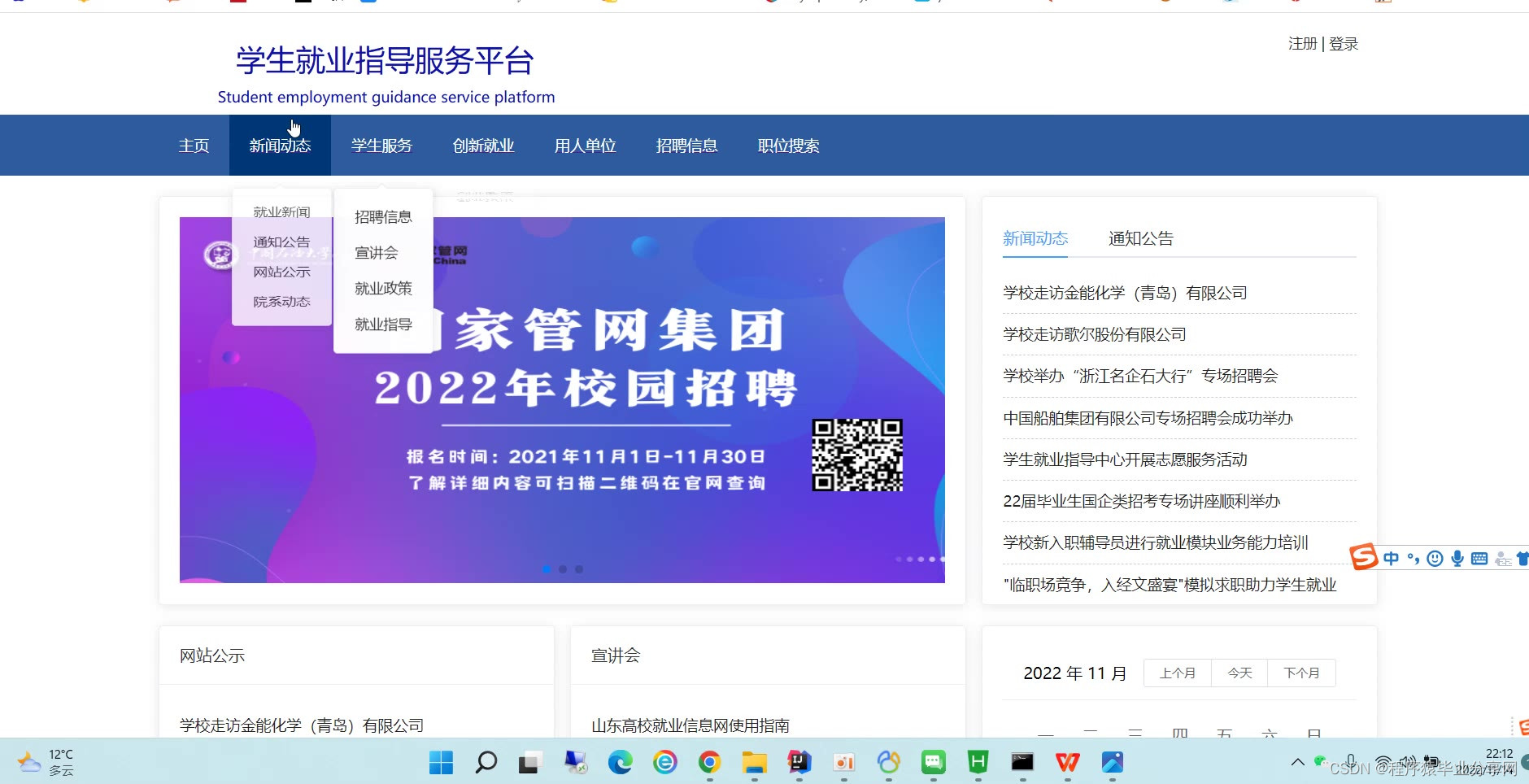This screenshot has width=1529, height=784.
Task: Click the 2022年校园招聘 banner image
Action: click(562, 399)
